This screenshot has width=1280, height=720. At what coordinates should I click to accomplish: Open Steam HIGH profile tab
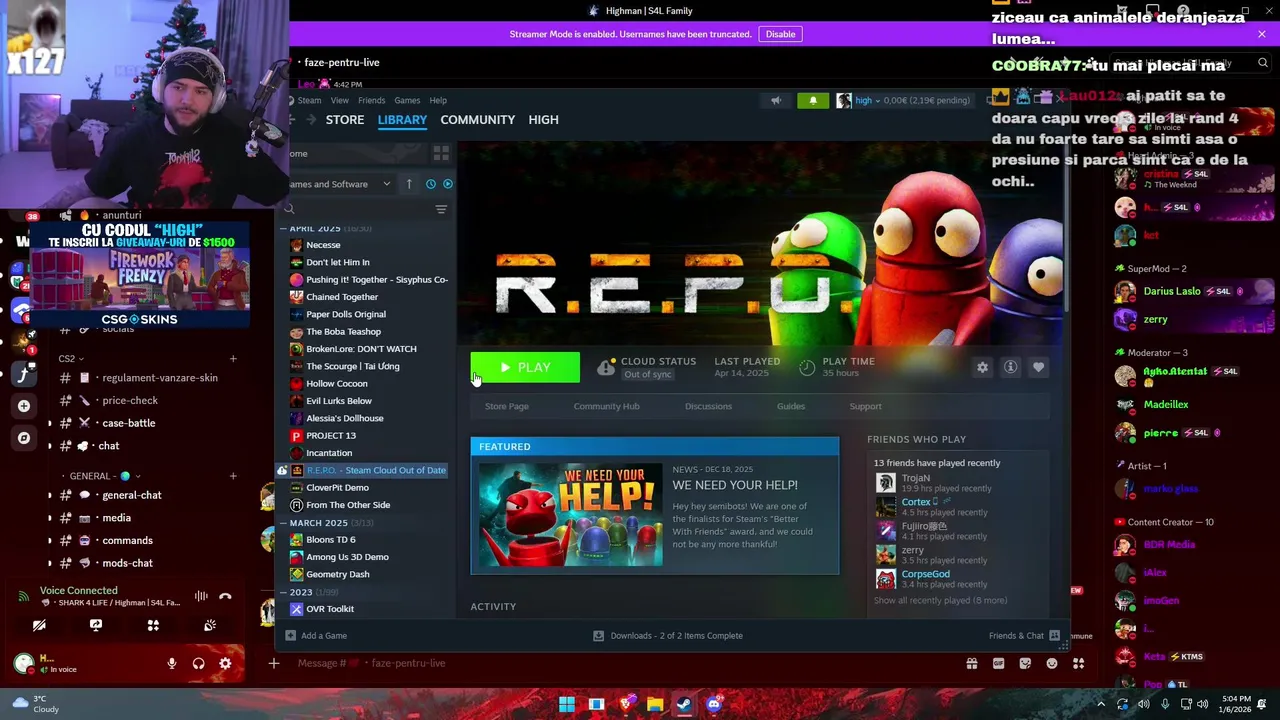tap(543, 120)
